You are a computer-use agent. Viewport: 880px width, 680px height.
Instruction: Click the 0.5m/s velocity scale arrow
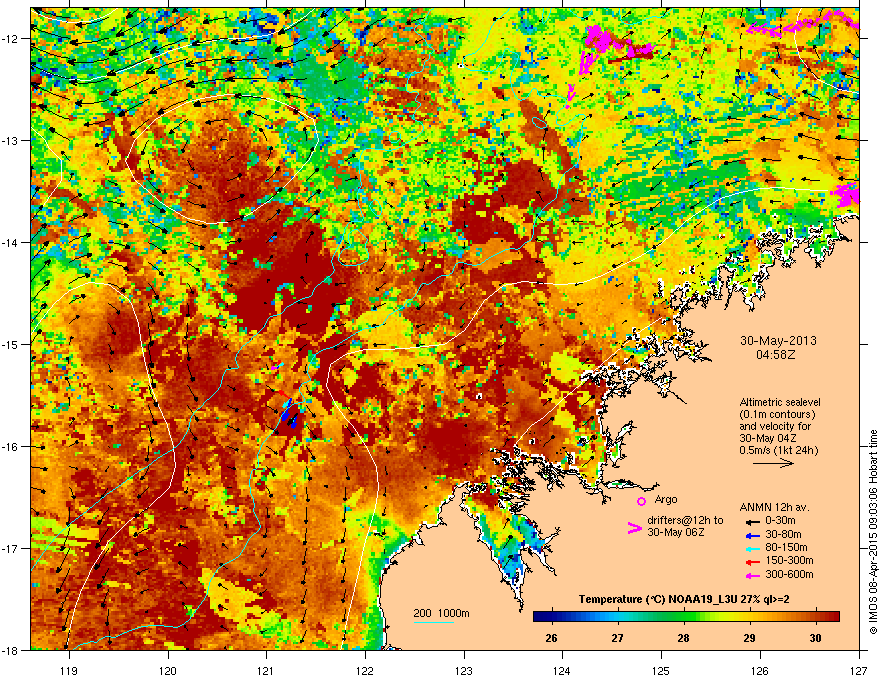click(x=773, y=463)
